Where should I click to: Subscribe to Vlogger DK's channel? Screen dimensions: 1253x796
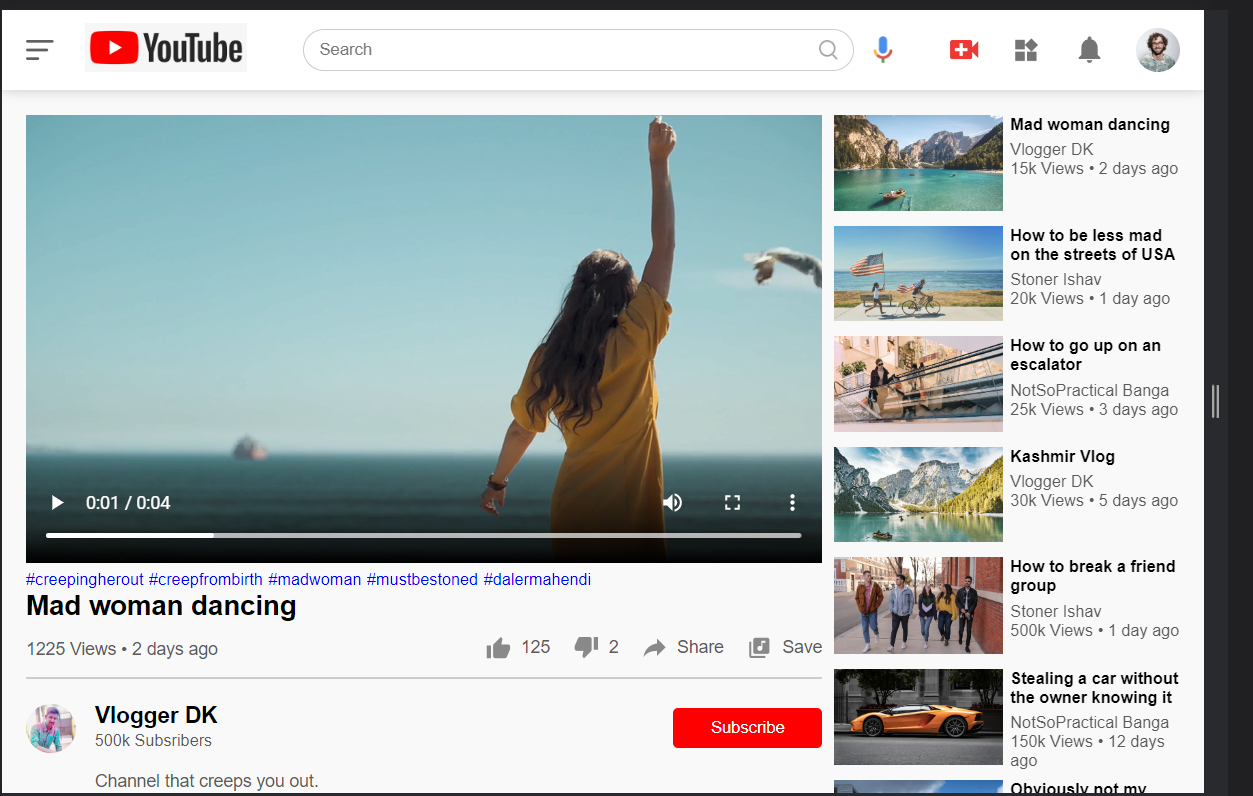click(747, 727)
